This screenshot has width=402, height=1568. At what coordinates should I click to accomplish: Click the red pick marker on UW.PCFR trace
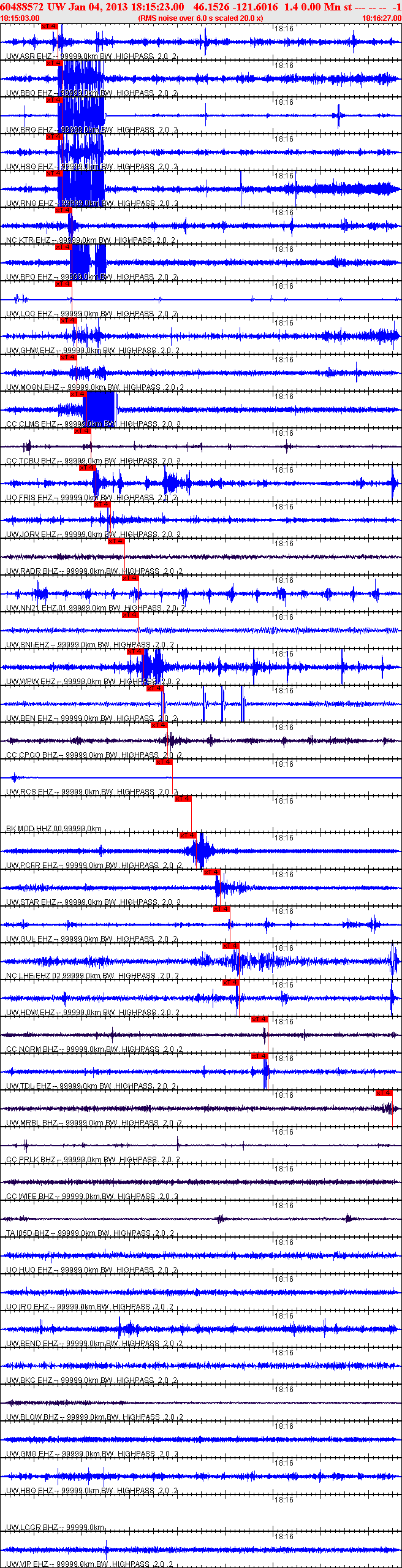click(x=188, y=835)
